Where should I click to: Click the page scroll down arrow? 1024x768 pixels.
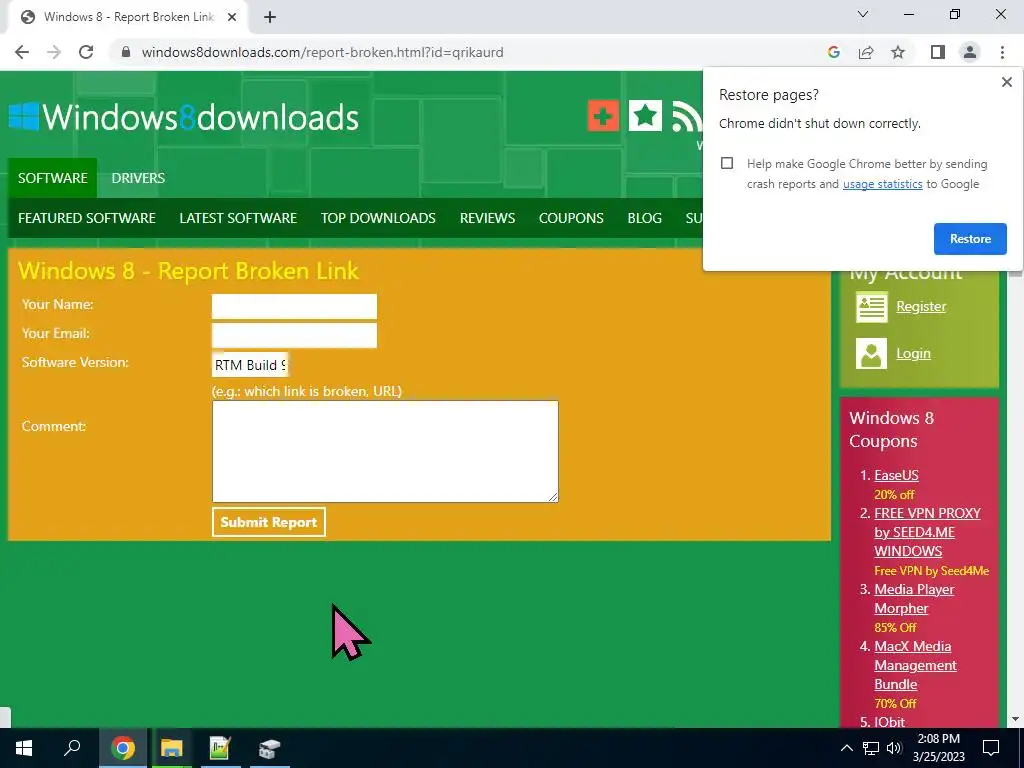point(1016,720)
